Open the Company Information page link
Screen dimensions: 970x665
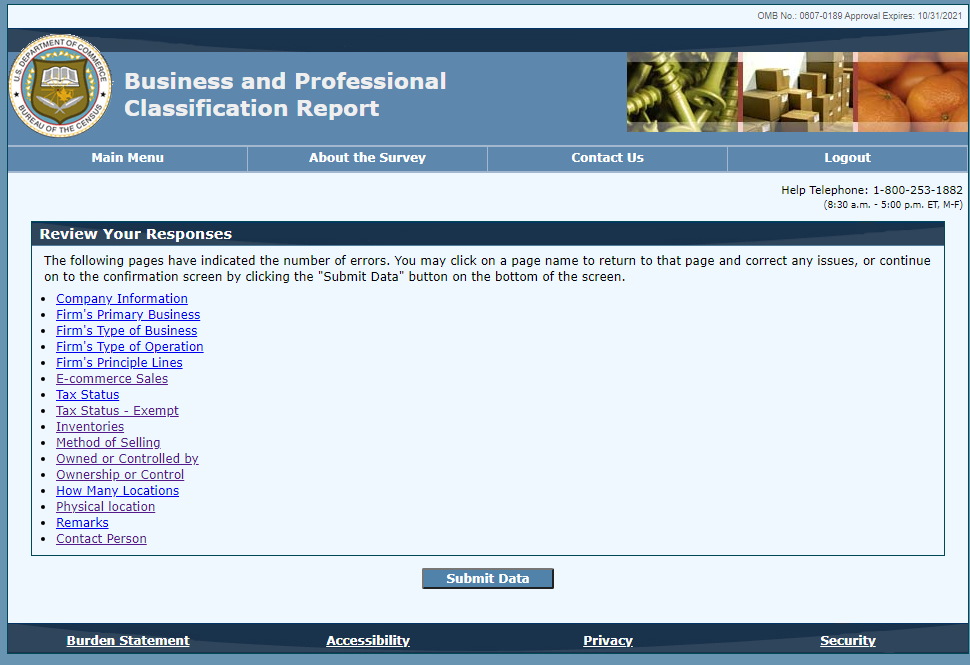click(x=121, y=299)
